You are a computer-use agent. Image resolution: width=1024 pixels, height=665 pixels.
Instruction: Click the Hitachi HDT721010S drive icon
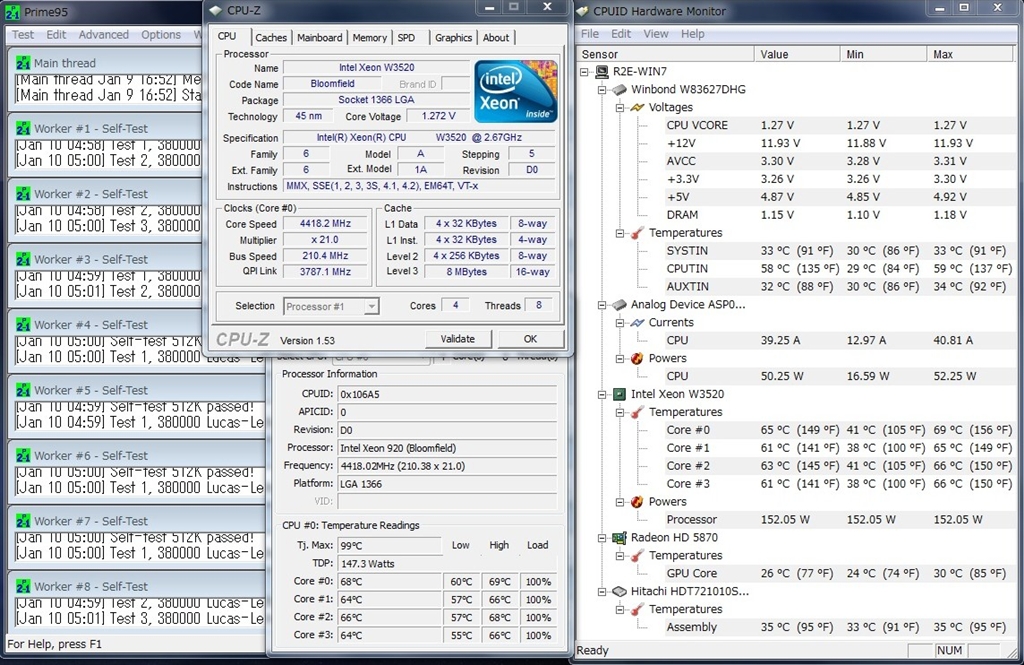click(x=620, y=591)
